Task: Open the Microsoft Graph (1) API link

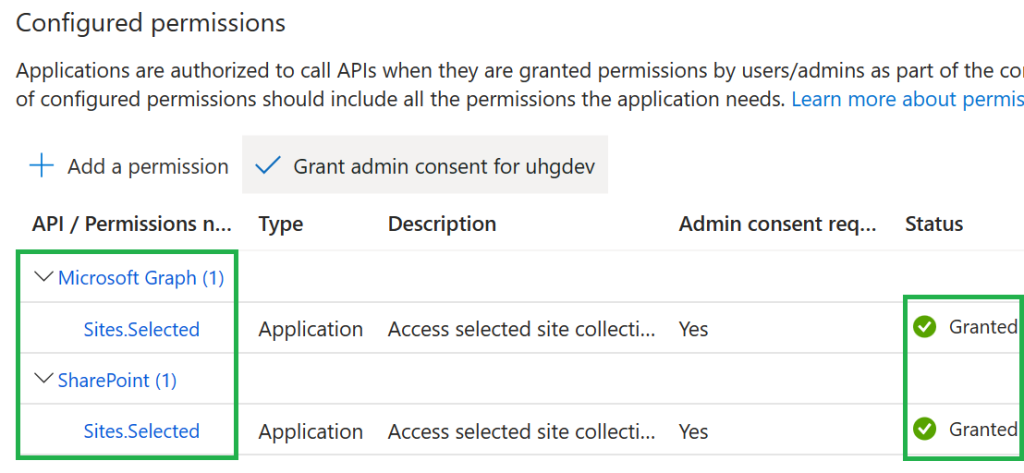Action: (x=141, y=278)
